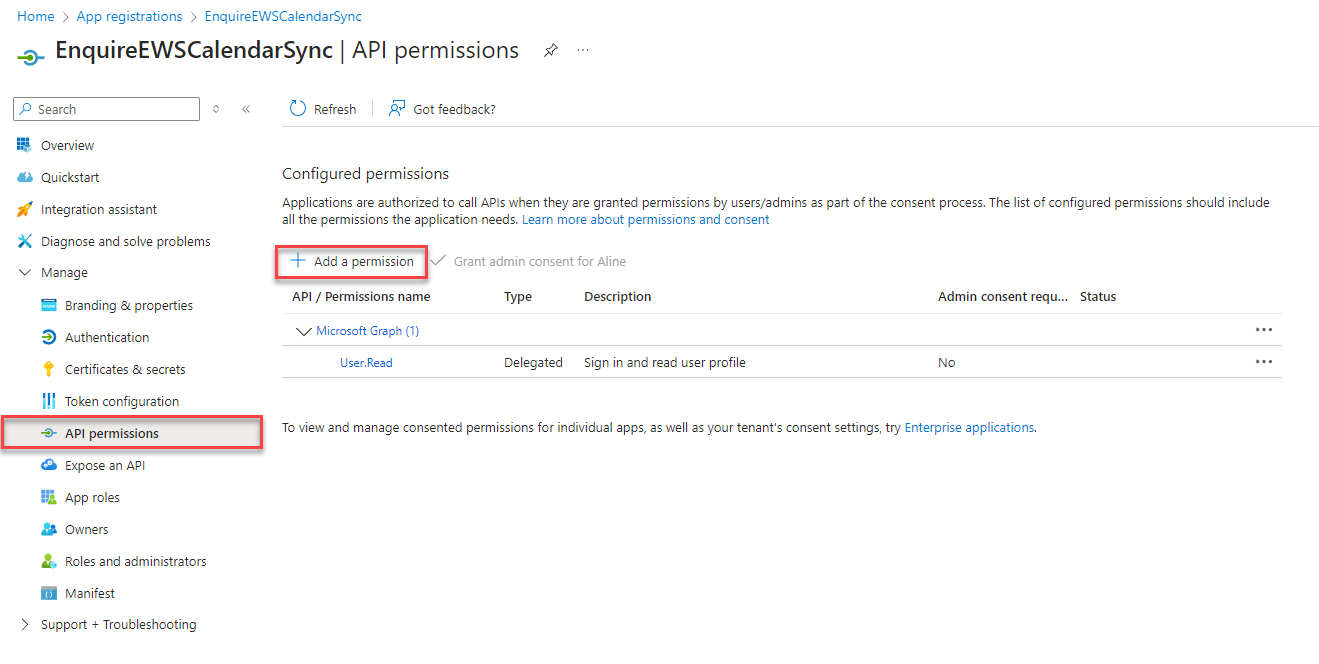Open Branding & properties page
The width and height of the screenshot is (1319, 664).
click(131, 305)
